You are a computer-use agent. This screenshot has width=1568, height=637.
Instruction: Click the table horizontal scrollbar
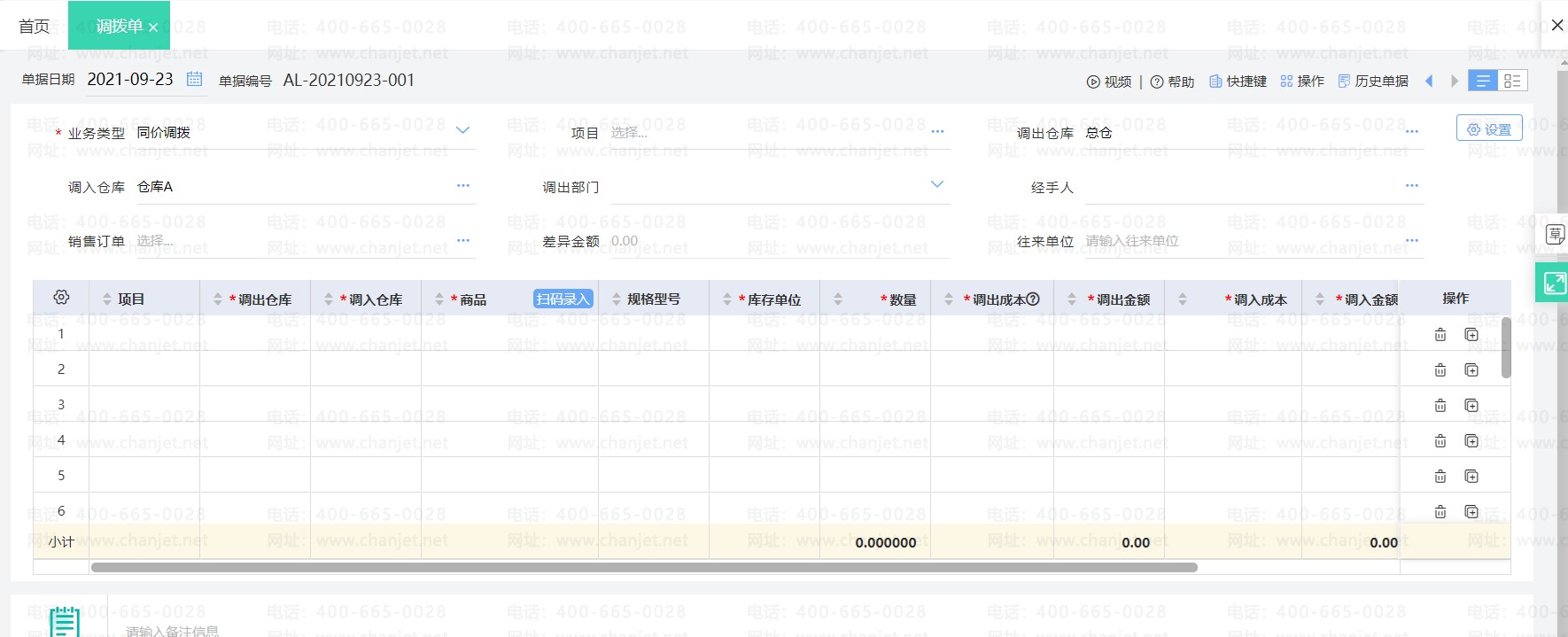(644, 567)
